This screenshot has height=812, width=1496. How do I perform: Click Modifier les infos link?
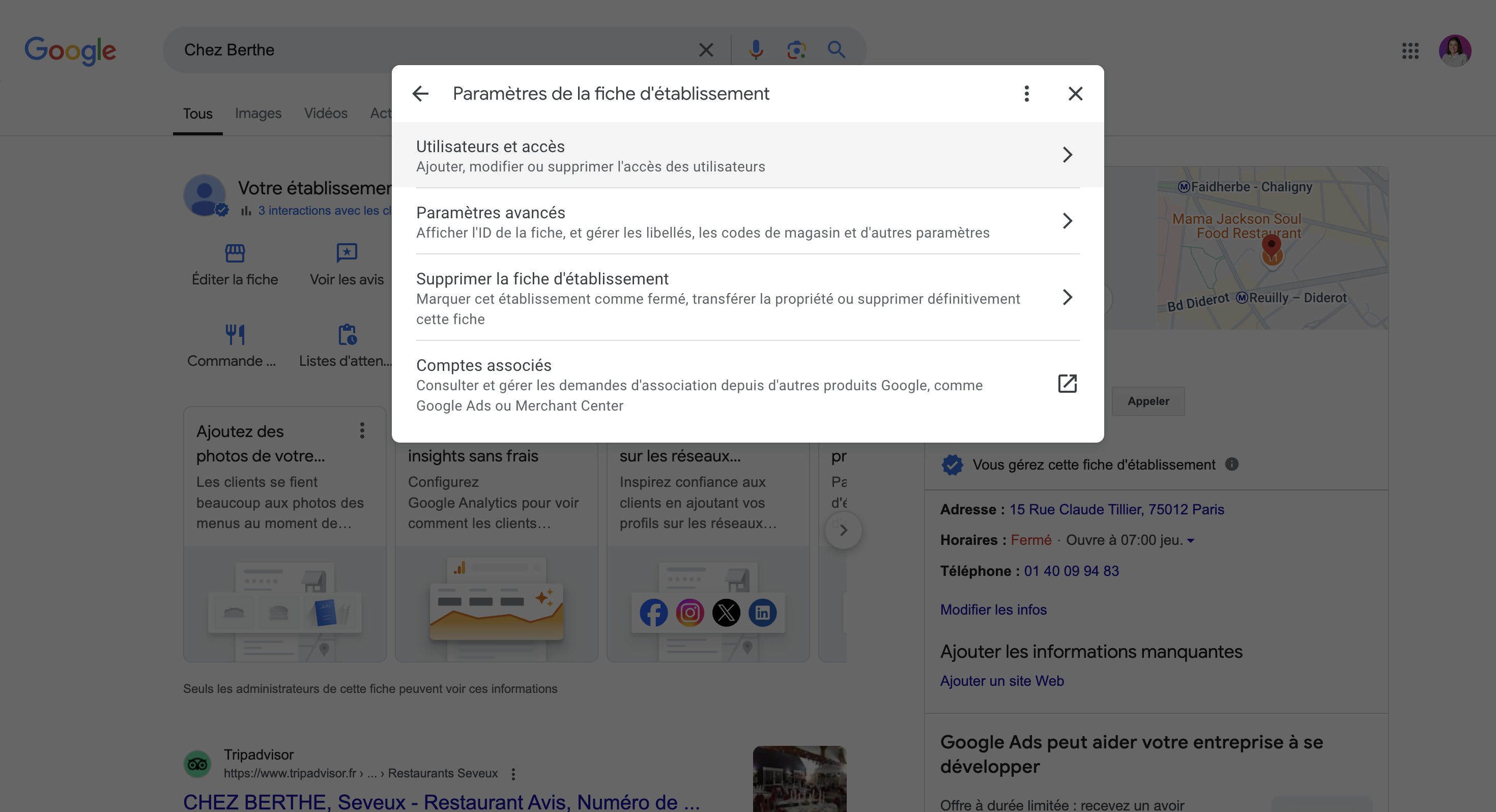coord(993,610)
